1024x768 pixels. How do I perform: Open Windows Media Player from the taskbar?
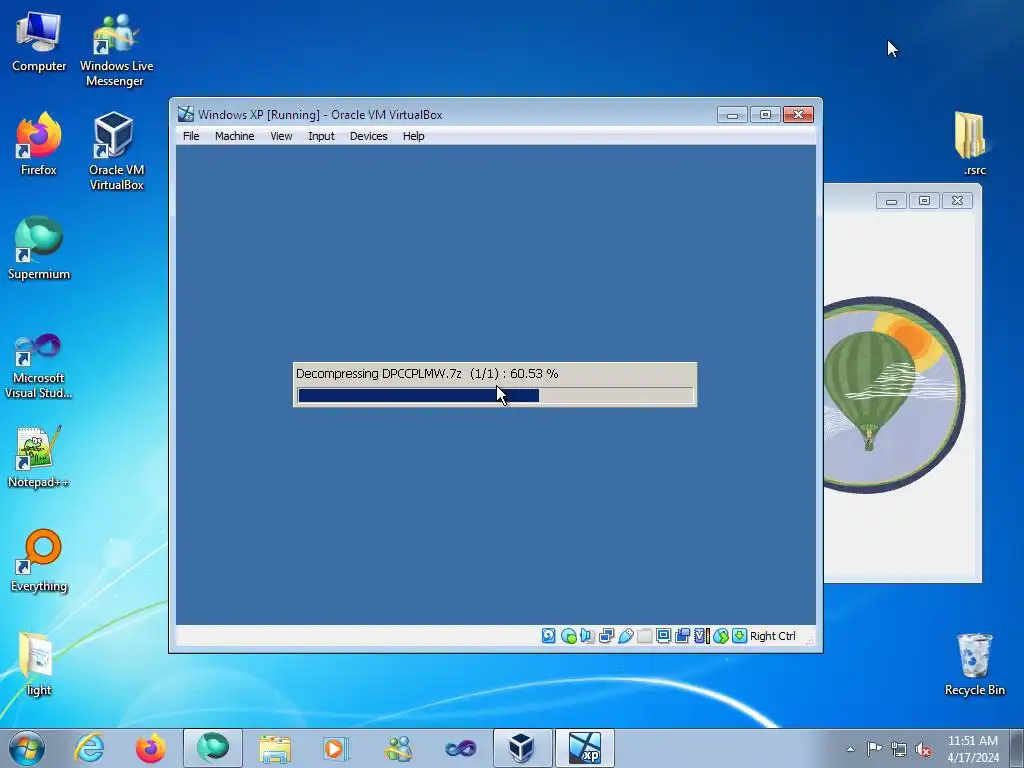(336, 748)
